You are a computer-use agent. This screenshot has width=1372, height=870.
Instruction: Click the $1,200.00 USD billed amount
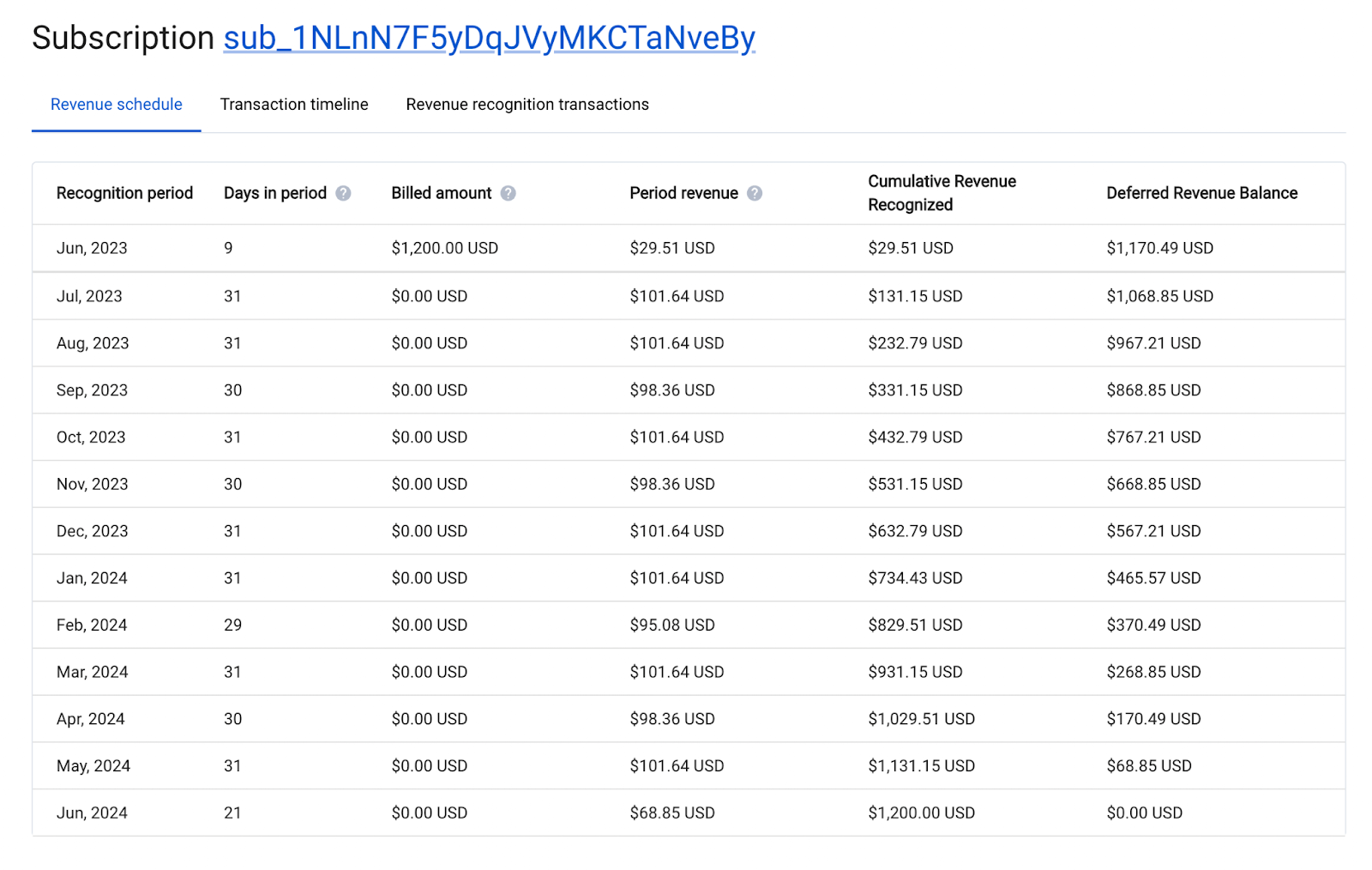pos(444,248)
